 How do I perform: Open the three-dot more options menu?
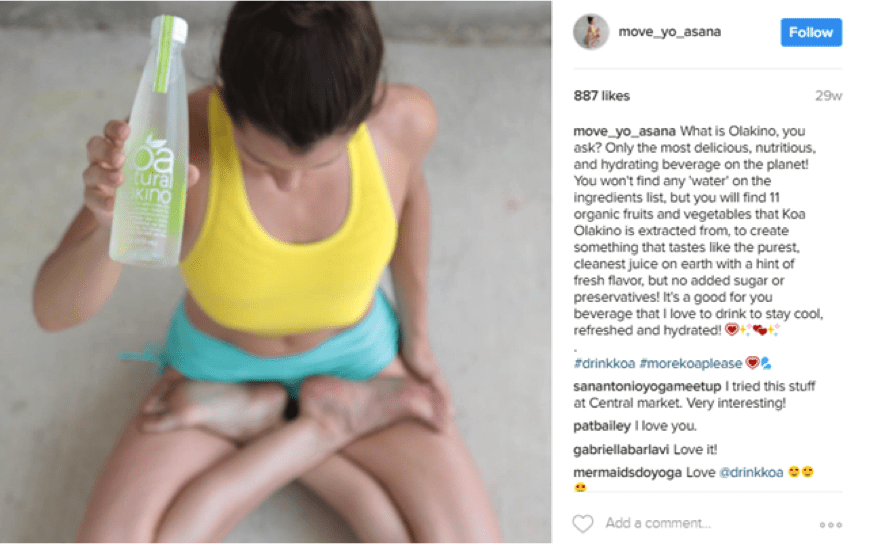point(831,525)
